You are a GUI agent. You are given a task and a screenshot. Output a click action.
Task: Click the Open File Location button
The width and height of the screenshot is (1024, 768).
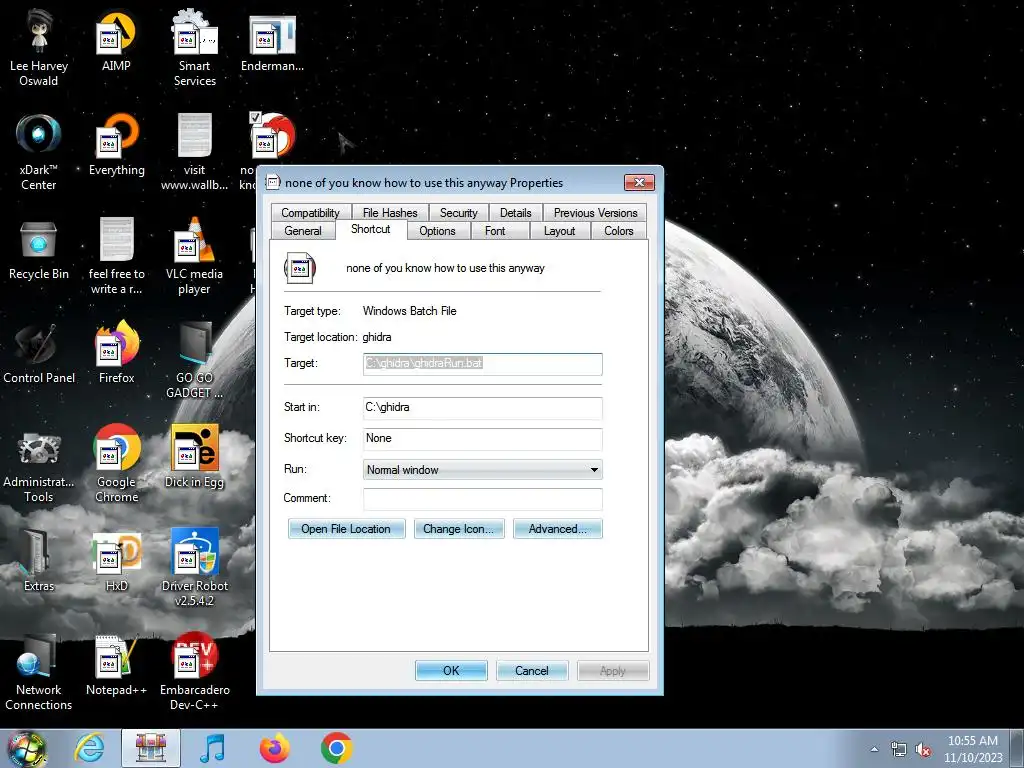tap(346, 529)
